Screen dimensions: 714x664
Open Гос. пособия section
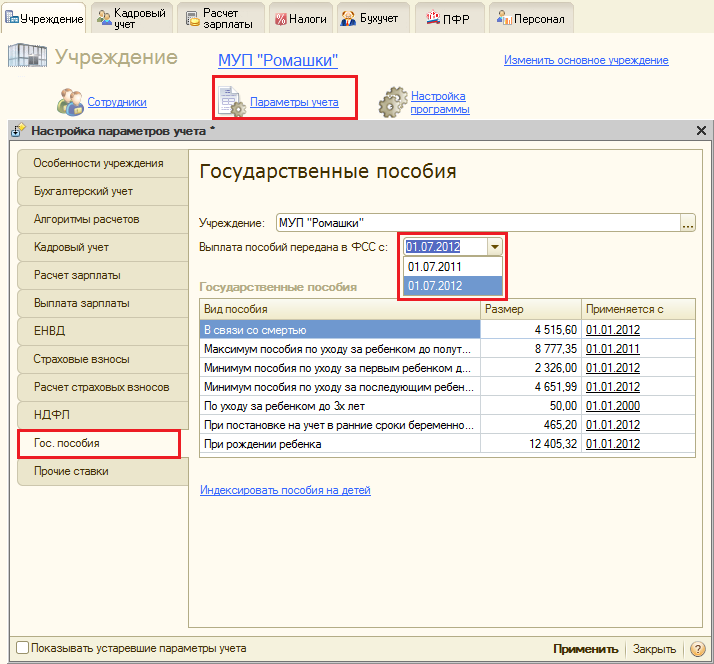point(99,444)
